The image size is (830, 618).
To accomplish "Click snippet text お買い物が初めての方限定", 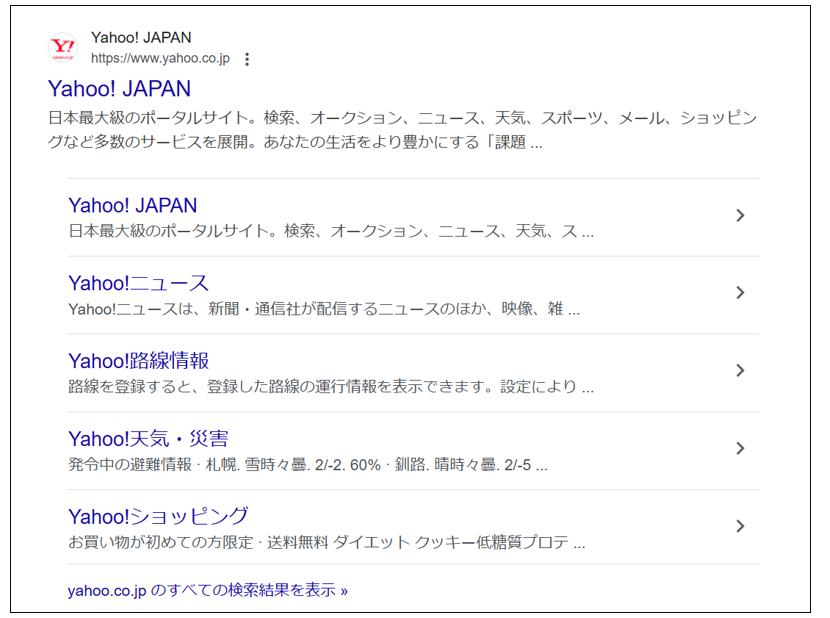I will click(327, 543).
